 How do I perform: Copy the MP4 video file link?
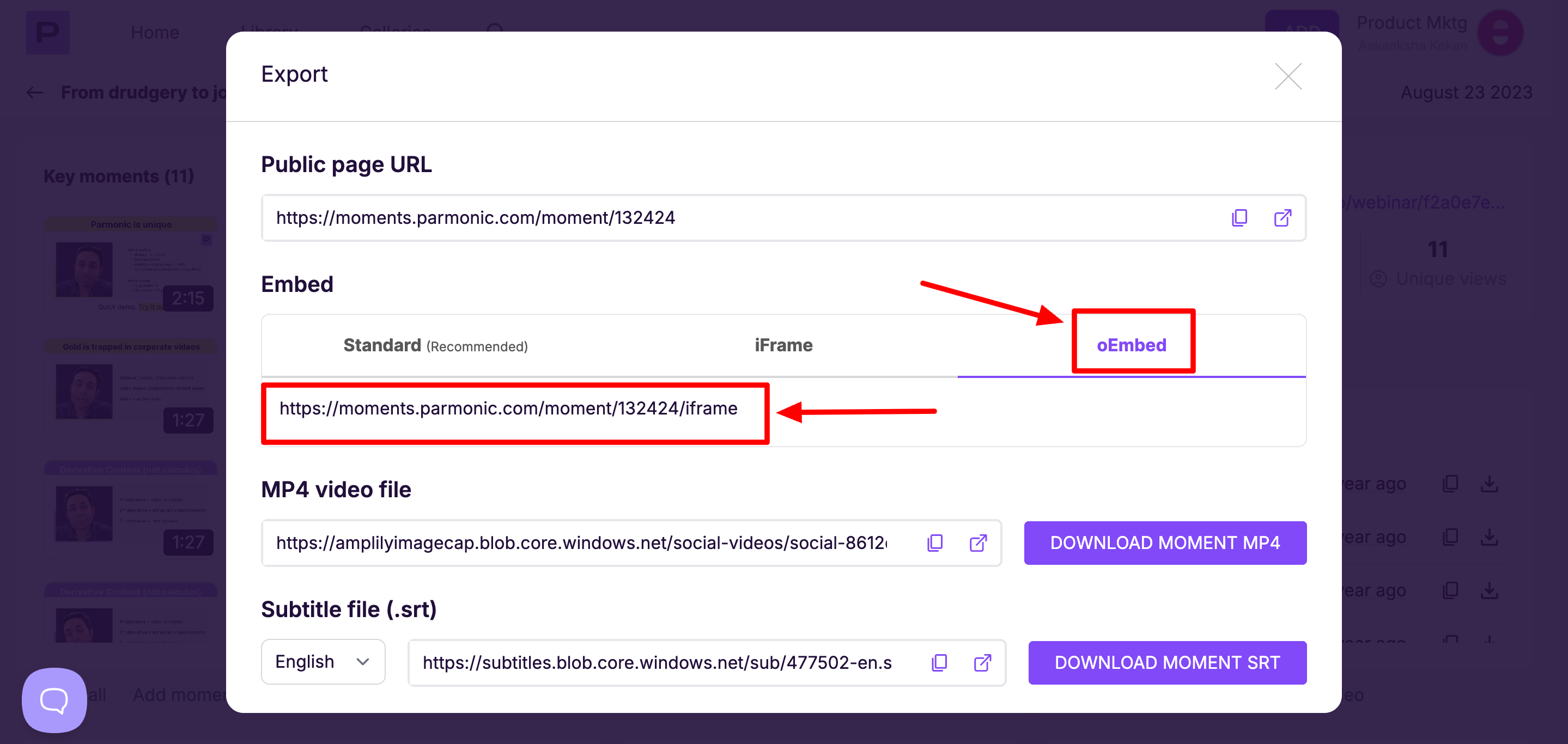tap(935, 542)
